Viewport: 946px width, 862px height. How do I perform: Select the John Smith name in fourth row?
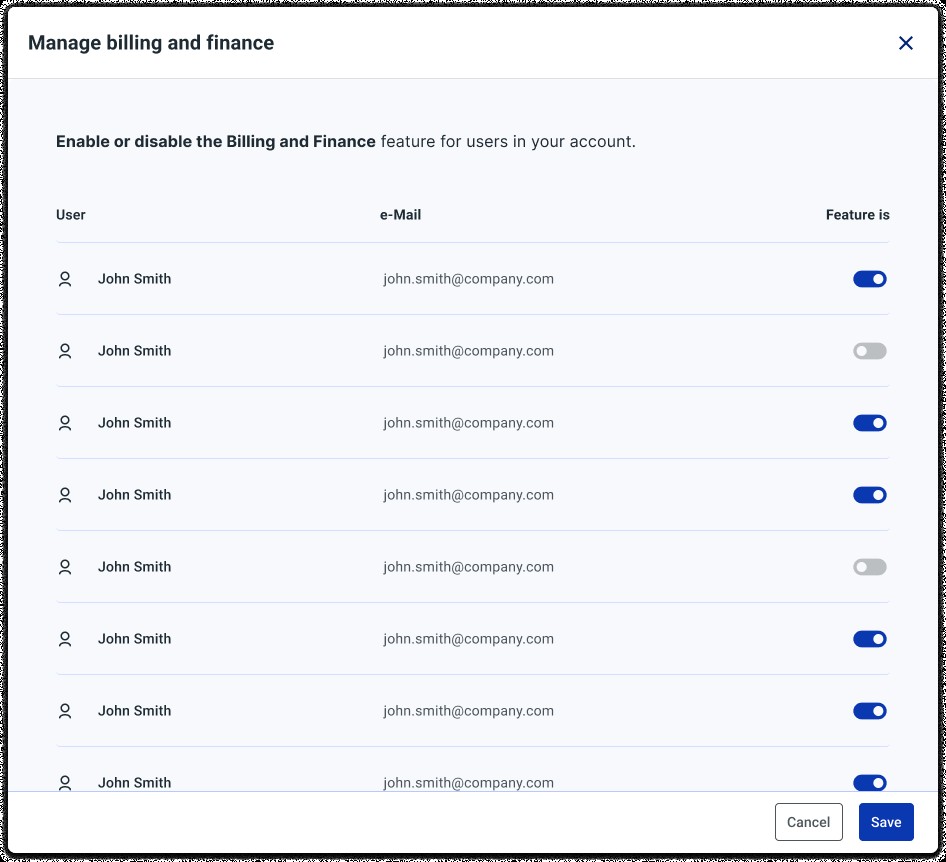[135, 495]
